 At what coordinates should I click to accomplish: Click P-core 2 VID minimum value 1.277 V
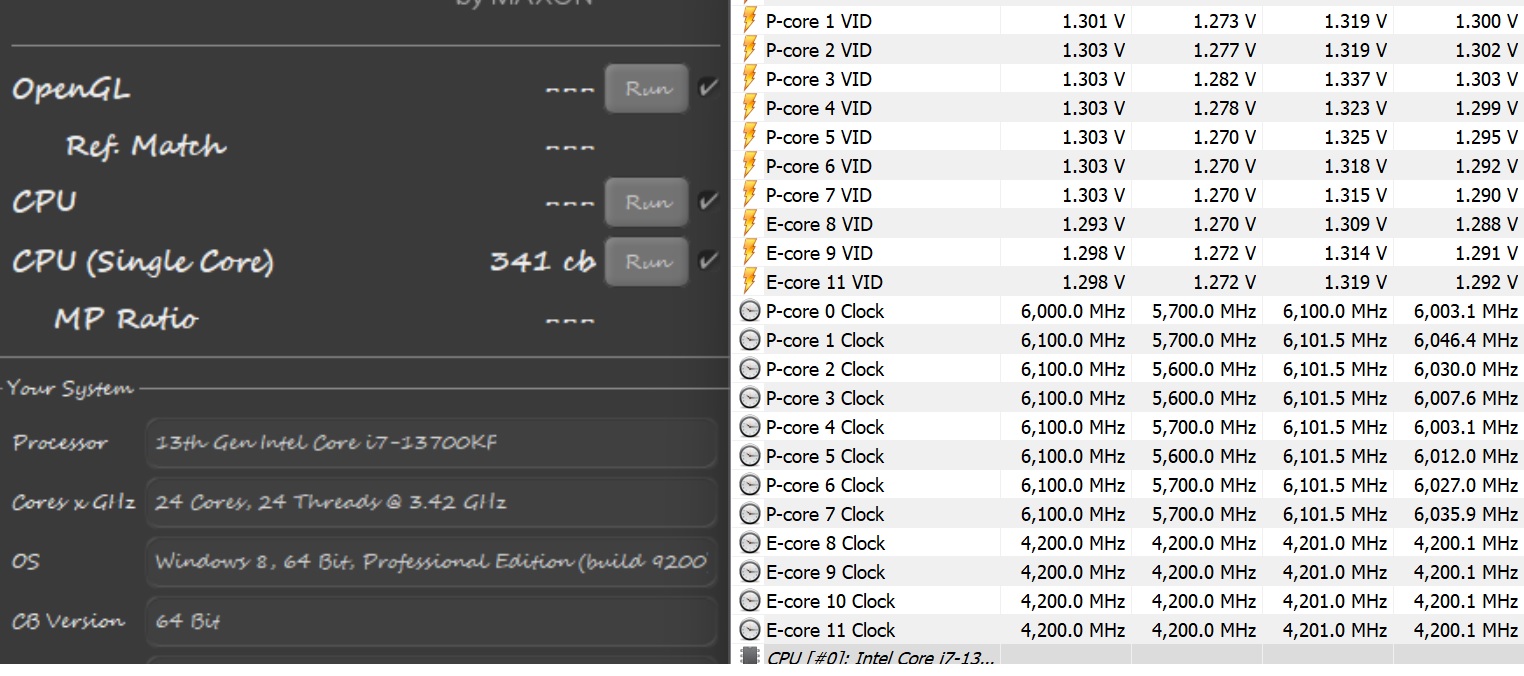(1225, 50)
